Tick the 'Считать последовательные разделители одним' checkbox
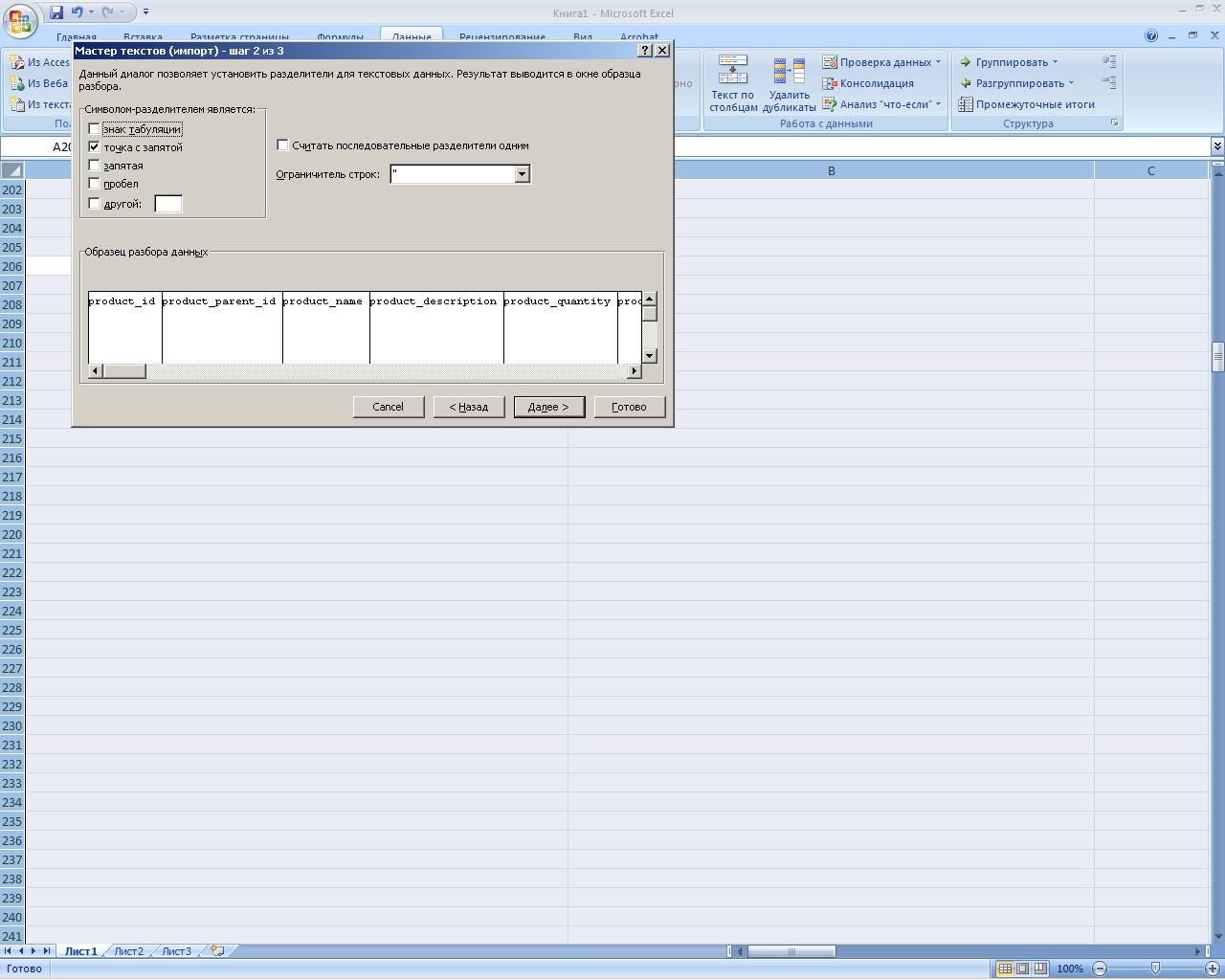 coord(283,145)
